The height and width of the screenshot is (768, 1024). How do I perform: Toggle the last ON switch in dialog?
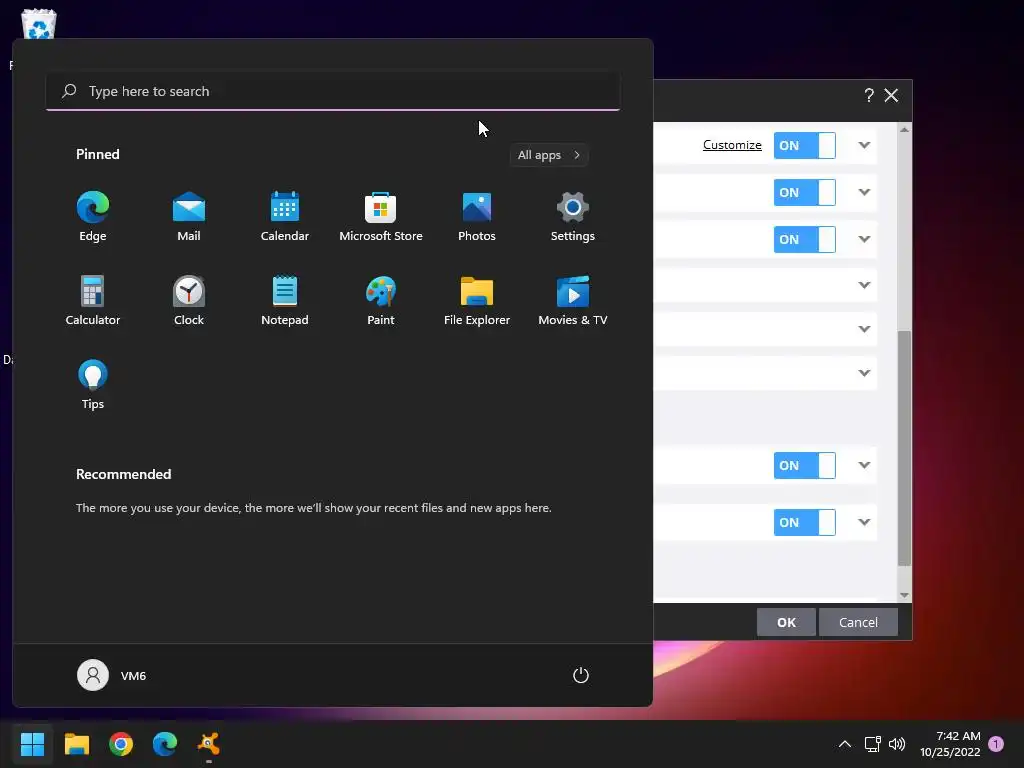pos(805,522)
